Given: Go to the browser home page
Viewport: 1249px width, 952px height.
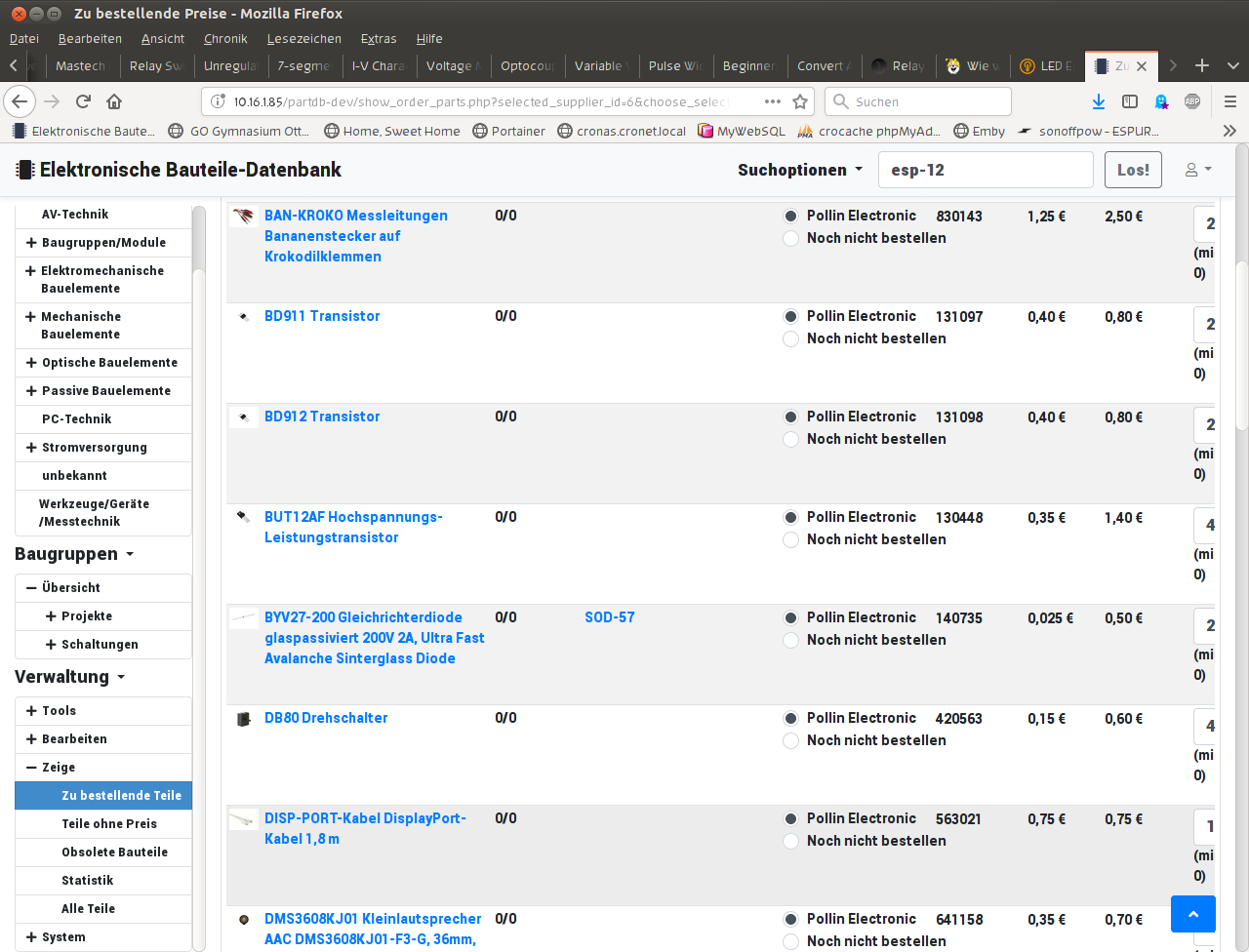Looking at the screenshot, I should 114,101.
